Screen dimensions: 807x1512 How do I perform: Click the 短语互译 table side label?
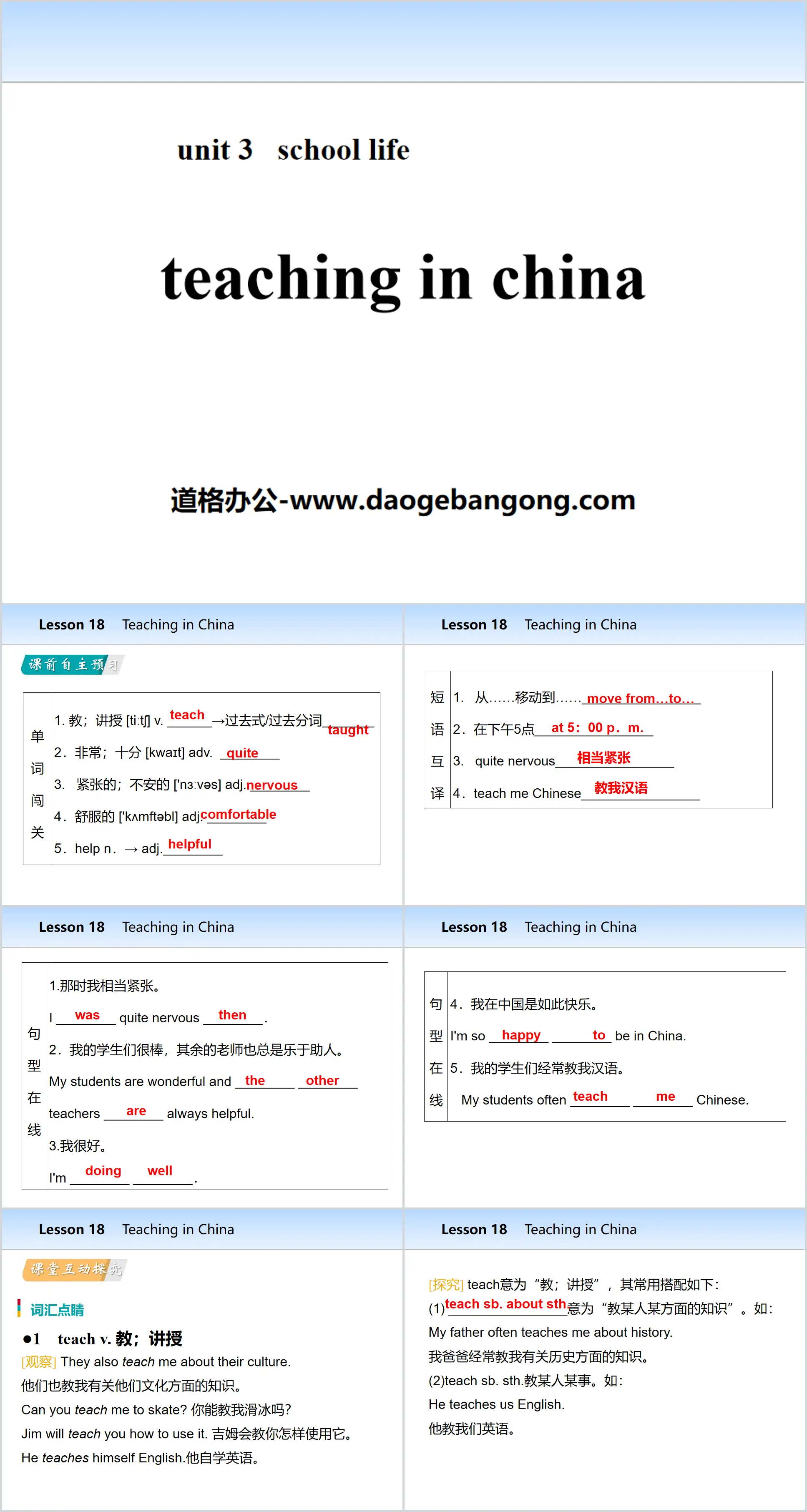coord(437,745)
